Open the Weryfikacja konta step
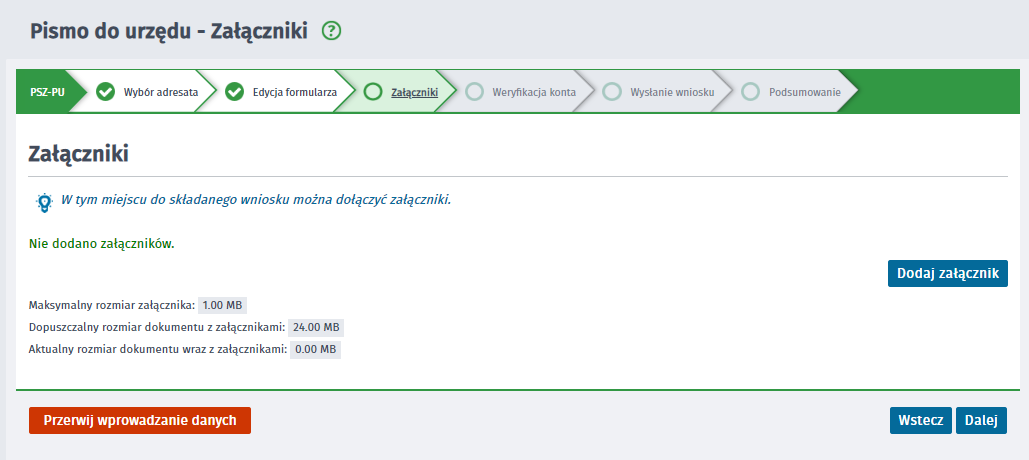This screenshot has width=1029, height=460. click(534, 93)
